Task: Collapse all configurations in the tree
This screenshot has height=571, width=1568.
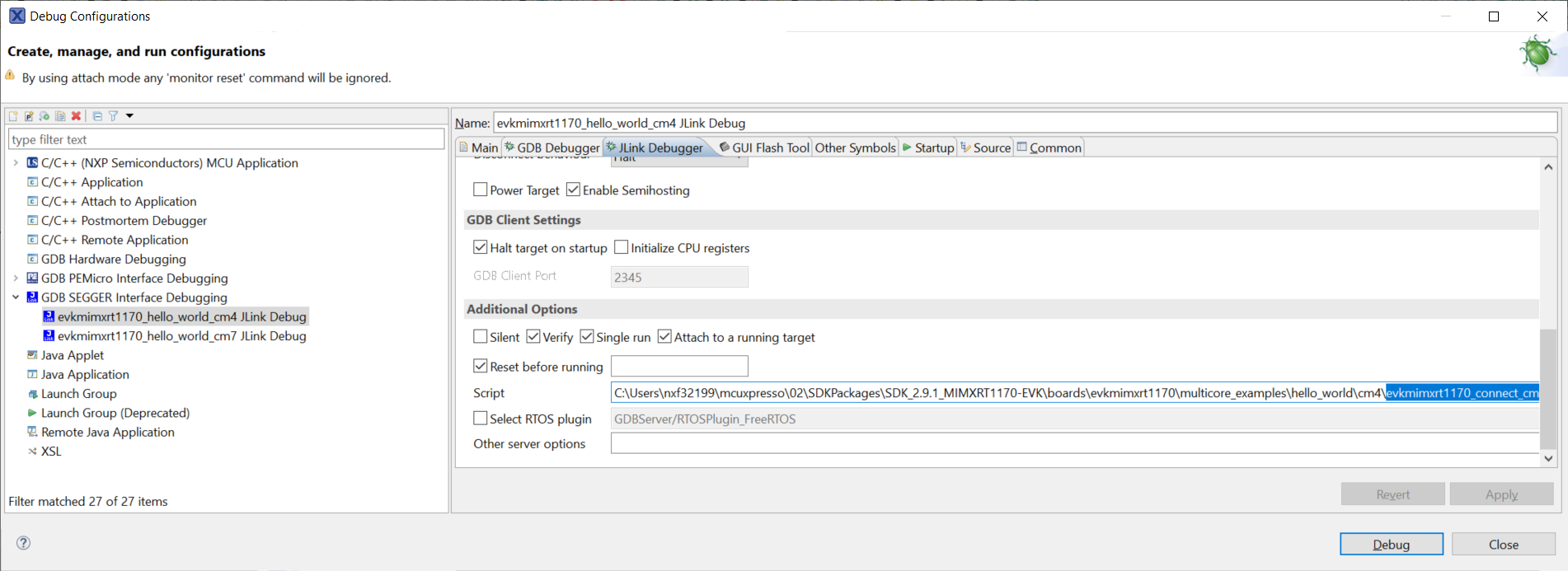Action: [x=97, y=116]
